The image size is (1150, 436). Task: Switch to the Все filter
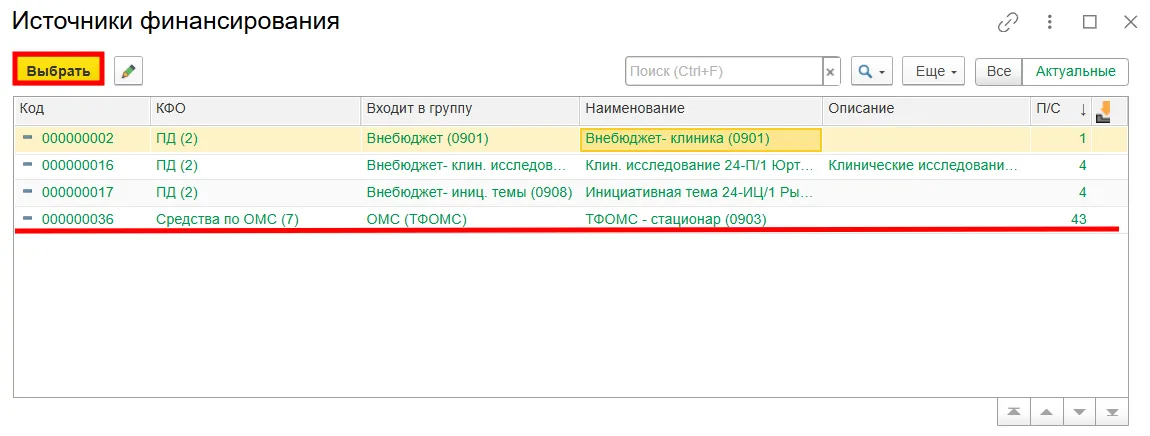(998, 71)
